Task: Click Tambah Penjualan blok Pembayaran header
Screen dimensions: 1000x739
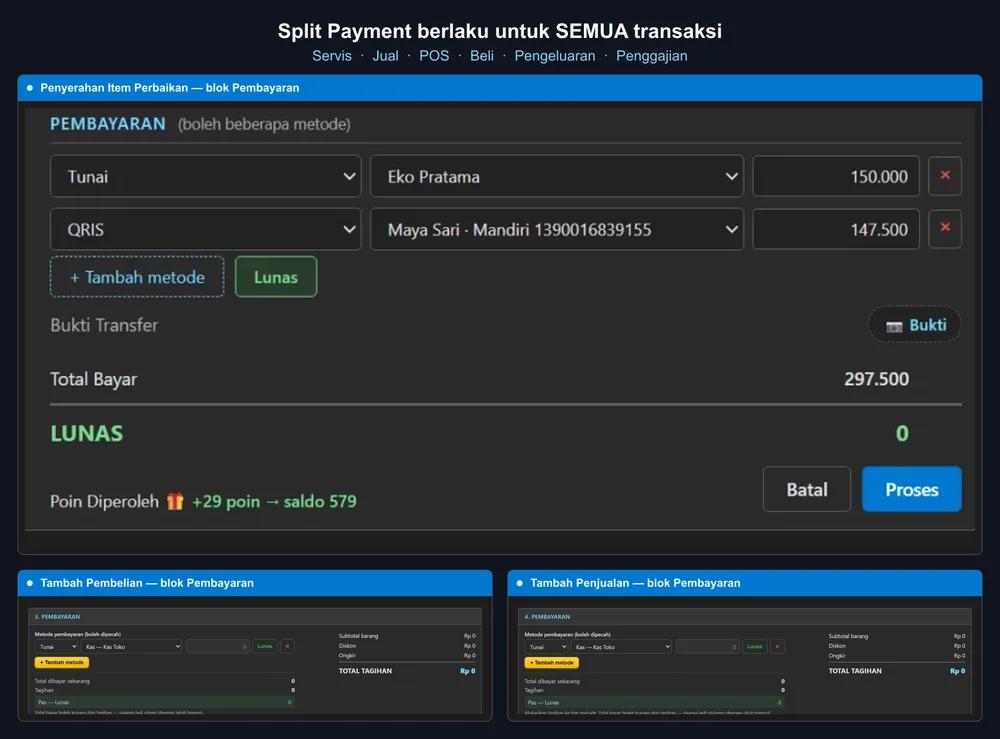Action: click(x=745, y=583)
